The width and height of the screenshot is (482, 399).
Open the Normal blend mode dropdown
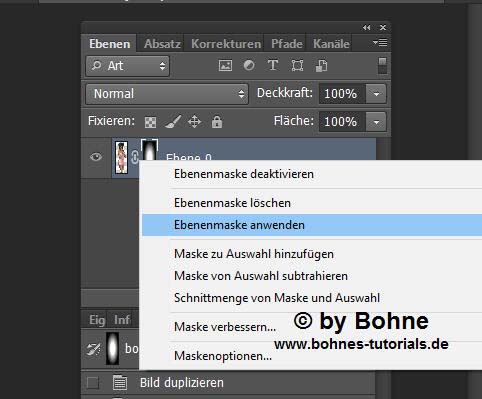[x=167, y=94]
